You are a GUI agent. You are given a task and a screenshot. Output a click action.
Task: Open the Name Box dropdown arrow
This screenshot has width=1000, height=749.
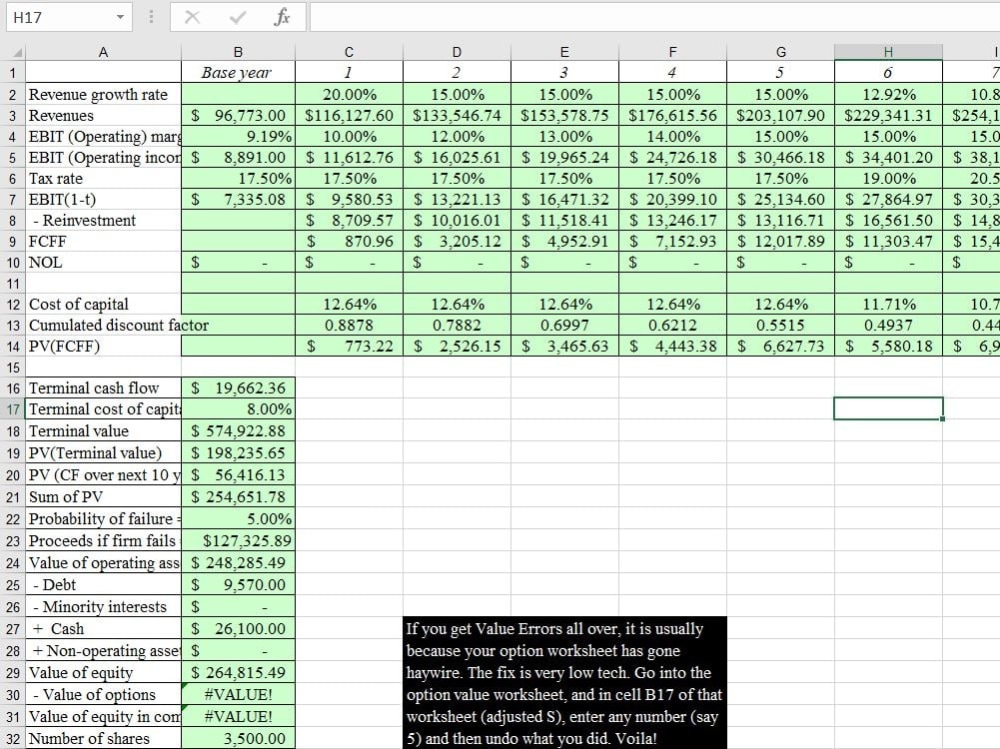[120, 17]
